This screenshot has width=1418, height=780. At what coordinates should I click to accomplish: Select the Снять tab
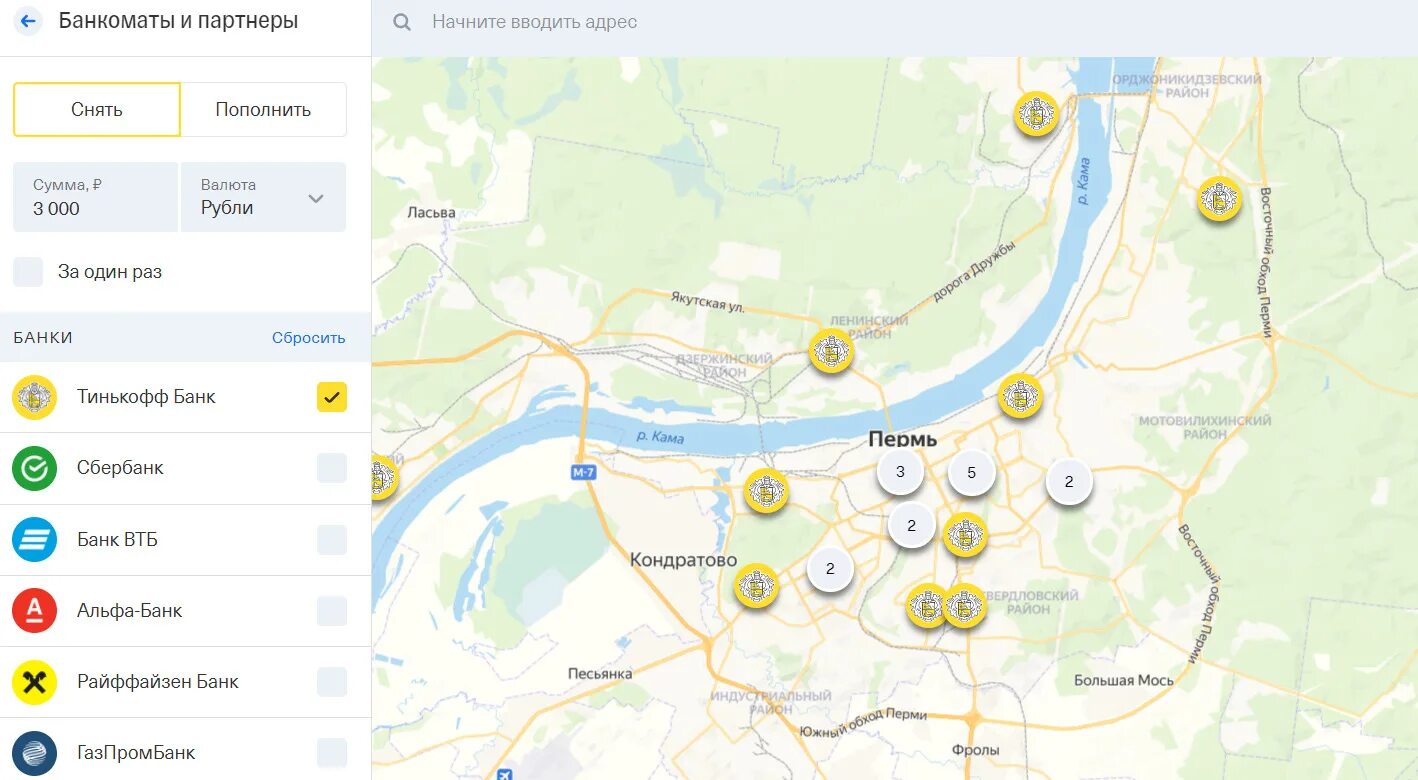(x=97, y=109)
